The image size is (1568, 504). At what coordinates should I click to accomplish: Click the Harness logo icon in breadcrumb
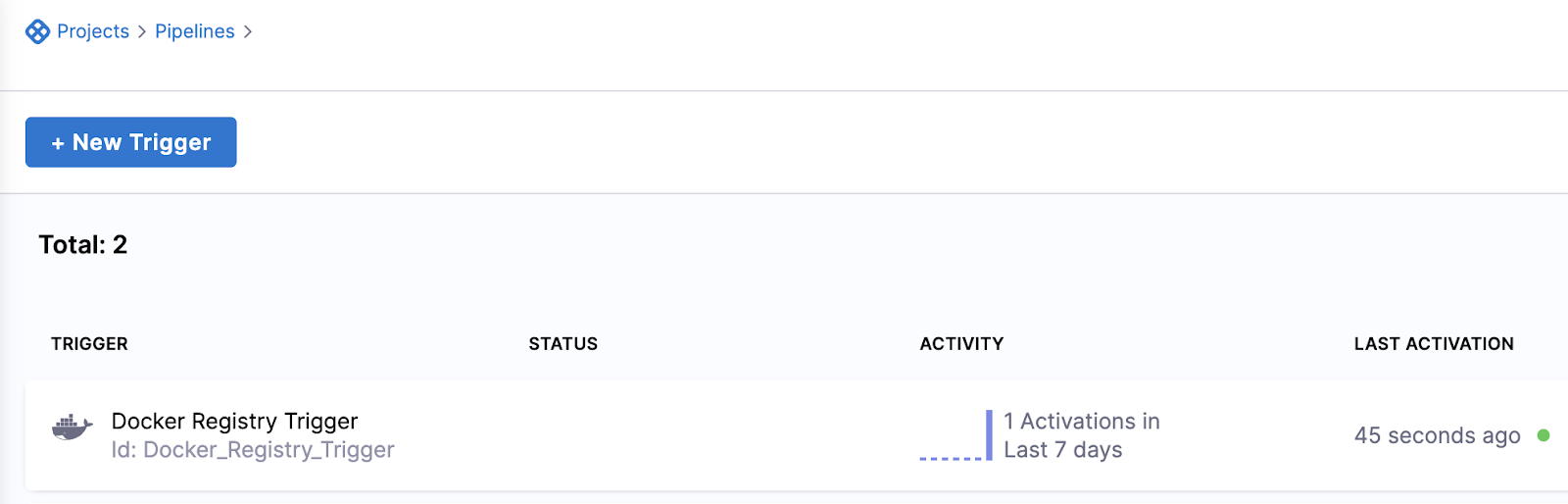(x=37, y=31)
